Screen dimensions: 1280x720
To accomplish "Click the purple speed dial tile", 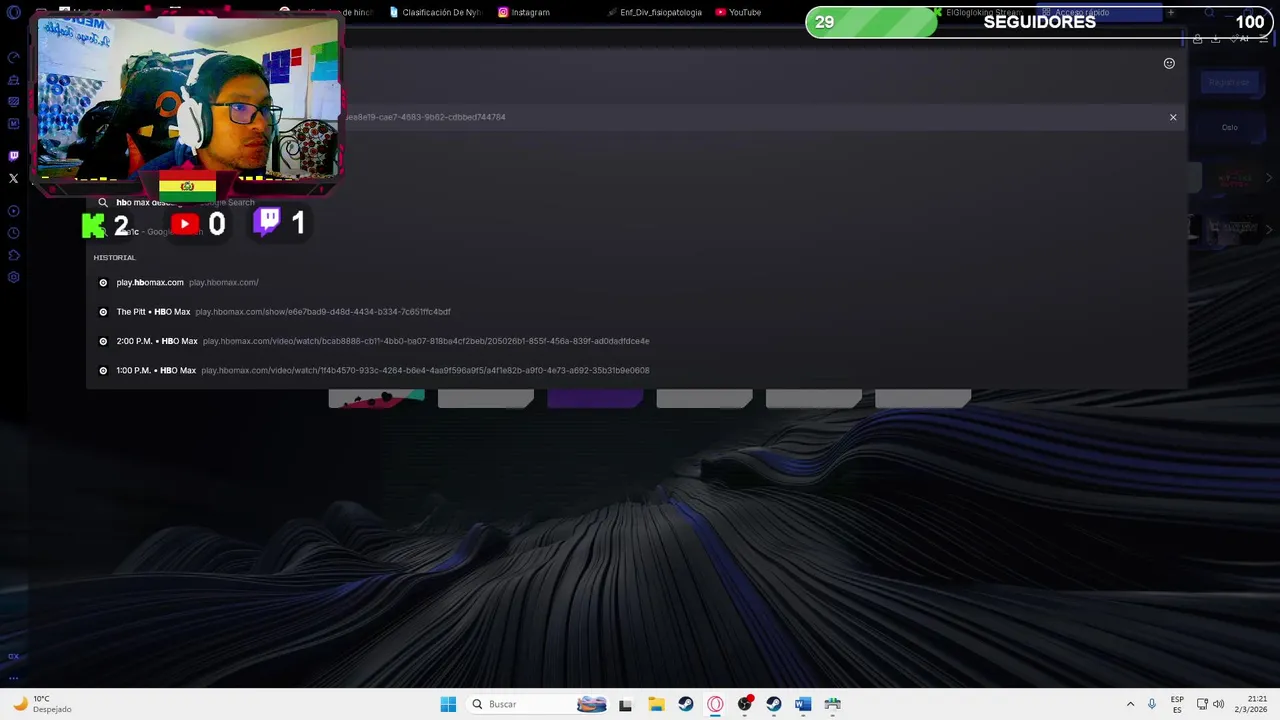I will [x=595, y=399].
